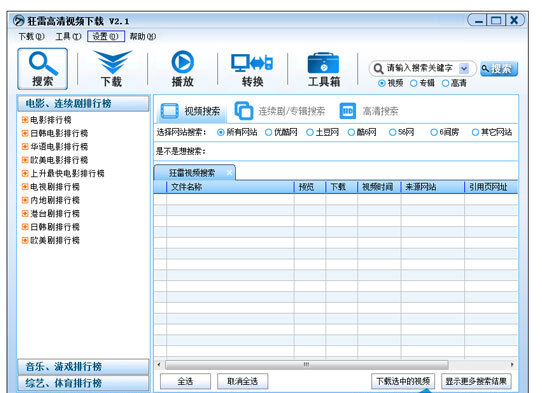
Task: Click the 全选 button
Action: point(185,381)
